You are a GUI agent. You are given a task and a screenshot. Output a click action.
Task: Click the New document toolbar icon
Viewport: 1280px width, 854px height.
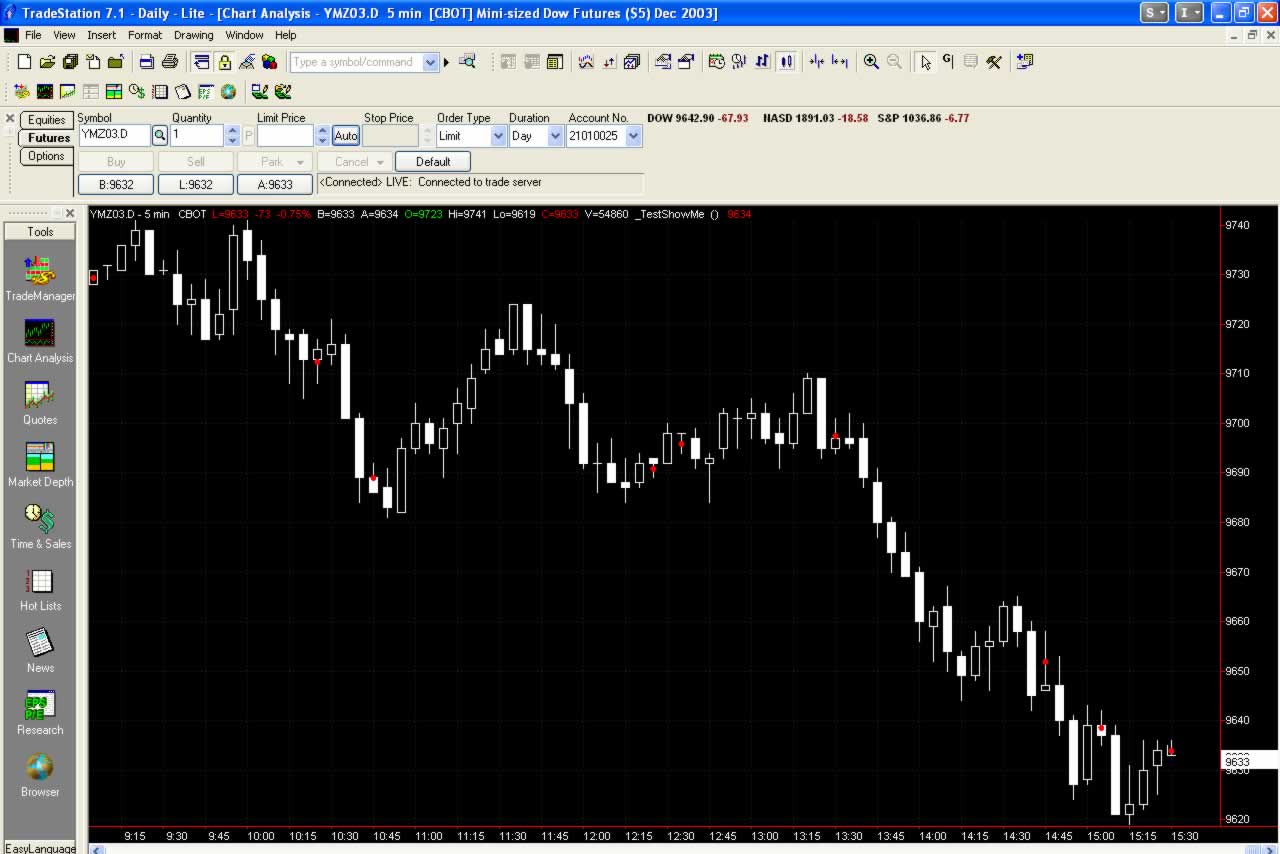24,62
